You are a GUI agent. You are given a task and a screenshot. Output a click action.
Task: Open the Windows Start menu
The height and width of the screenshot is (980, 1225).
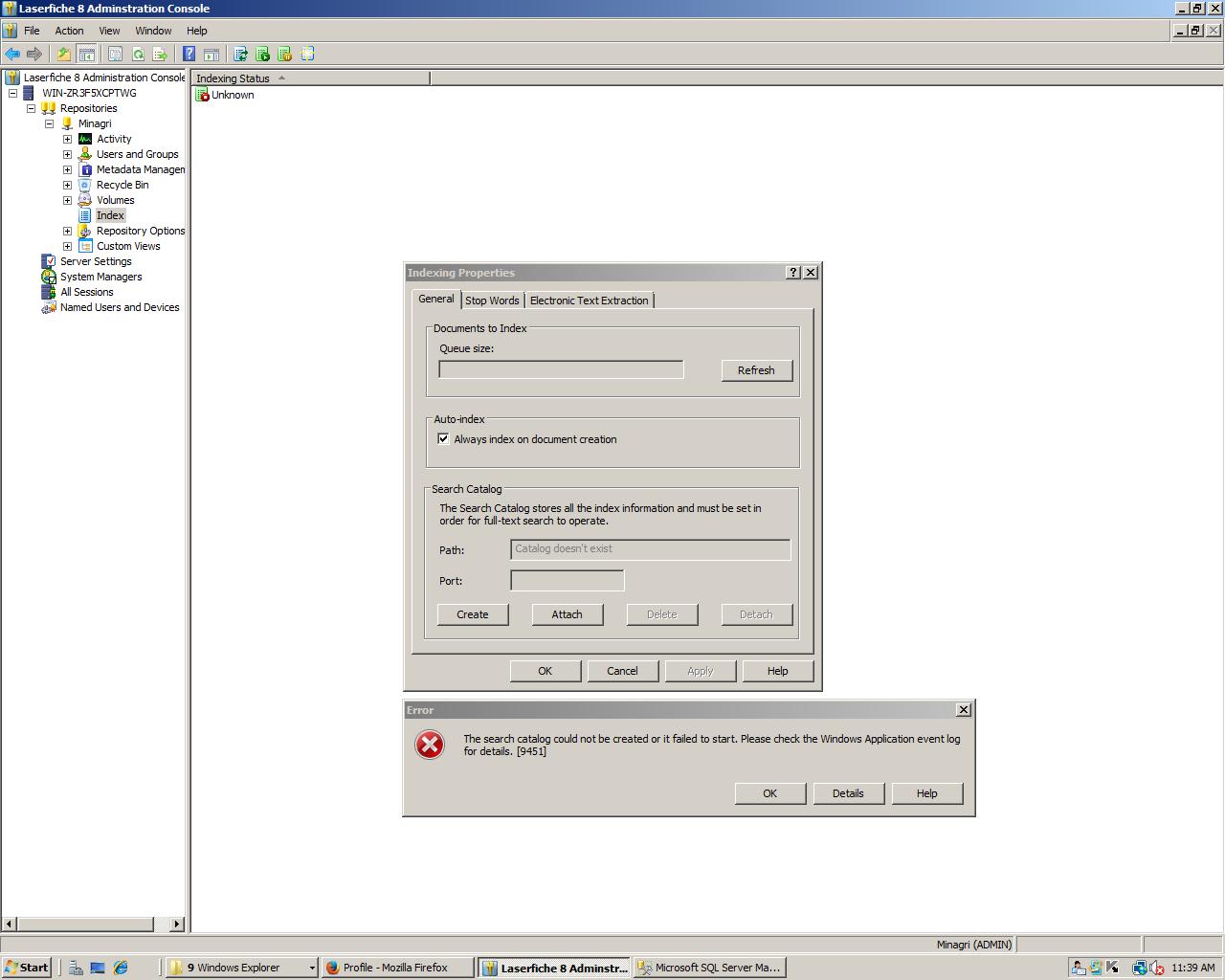[x=26, y=968]
